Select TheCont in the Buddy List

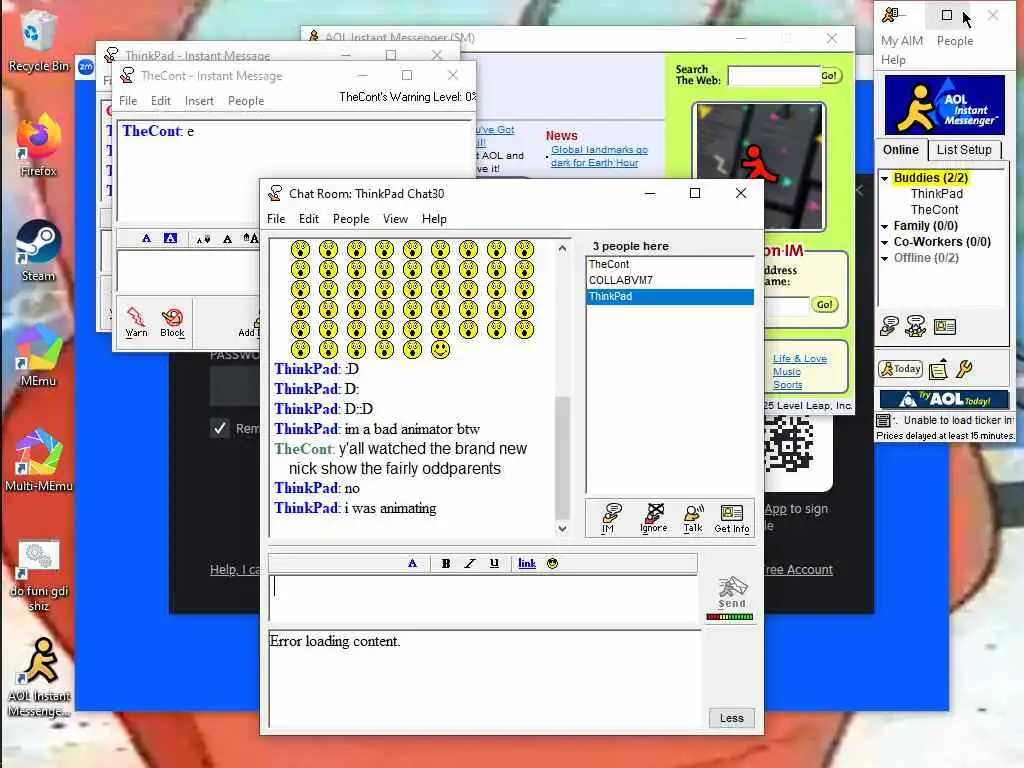coord(935,210)
